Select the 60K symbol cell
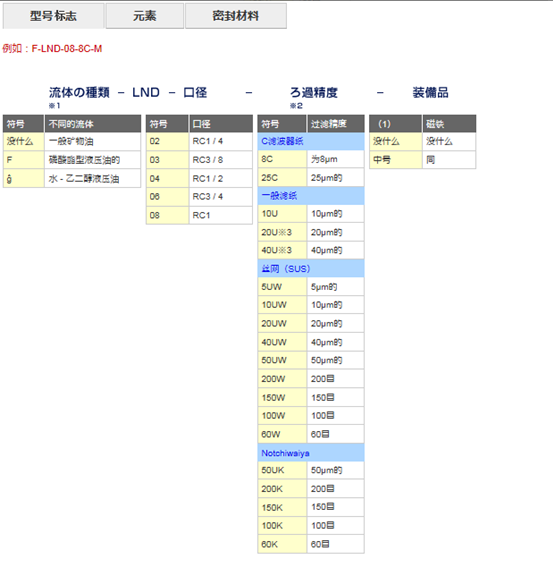 tap(282, 544)
